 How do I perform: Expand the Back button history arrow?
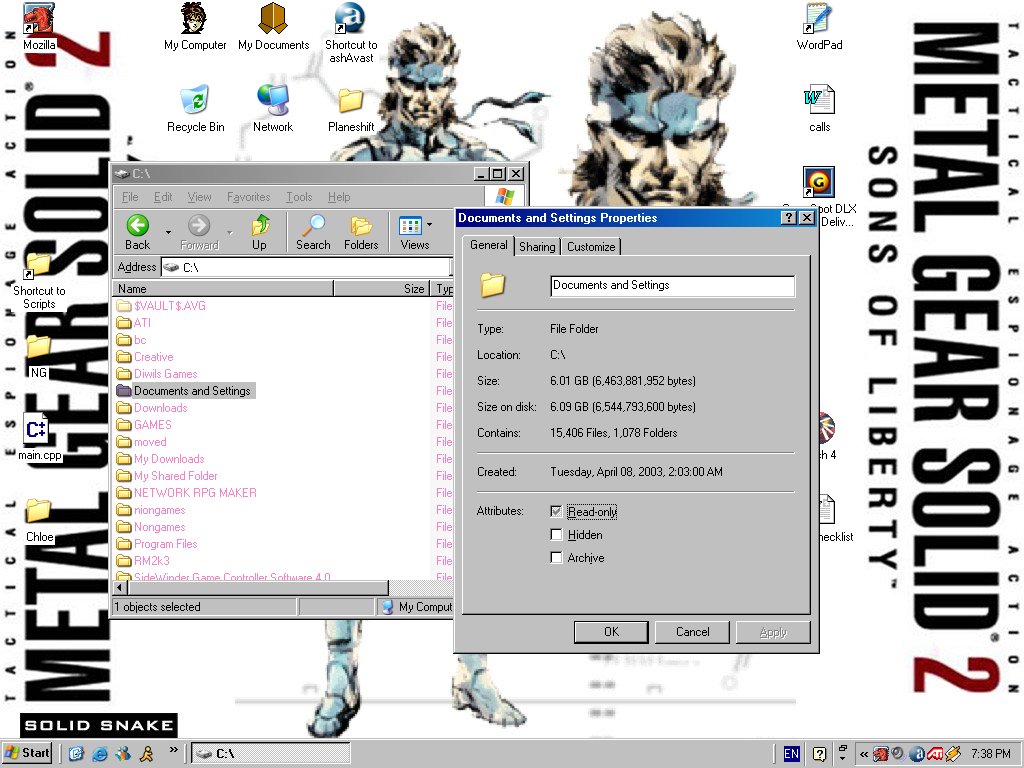tap(168, 232)
